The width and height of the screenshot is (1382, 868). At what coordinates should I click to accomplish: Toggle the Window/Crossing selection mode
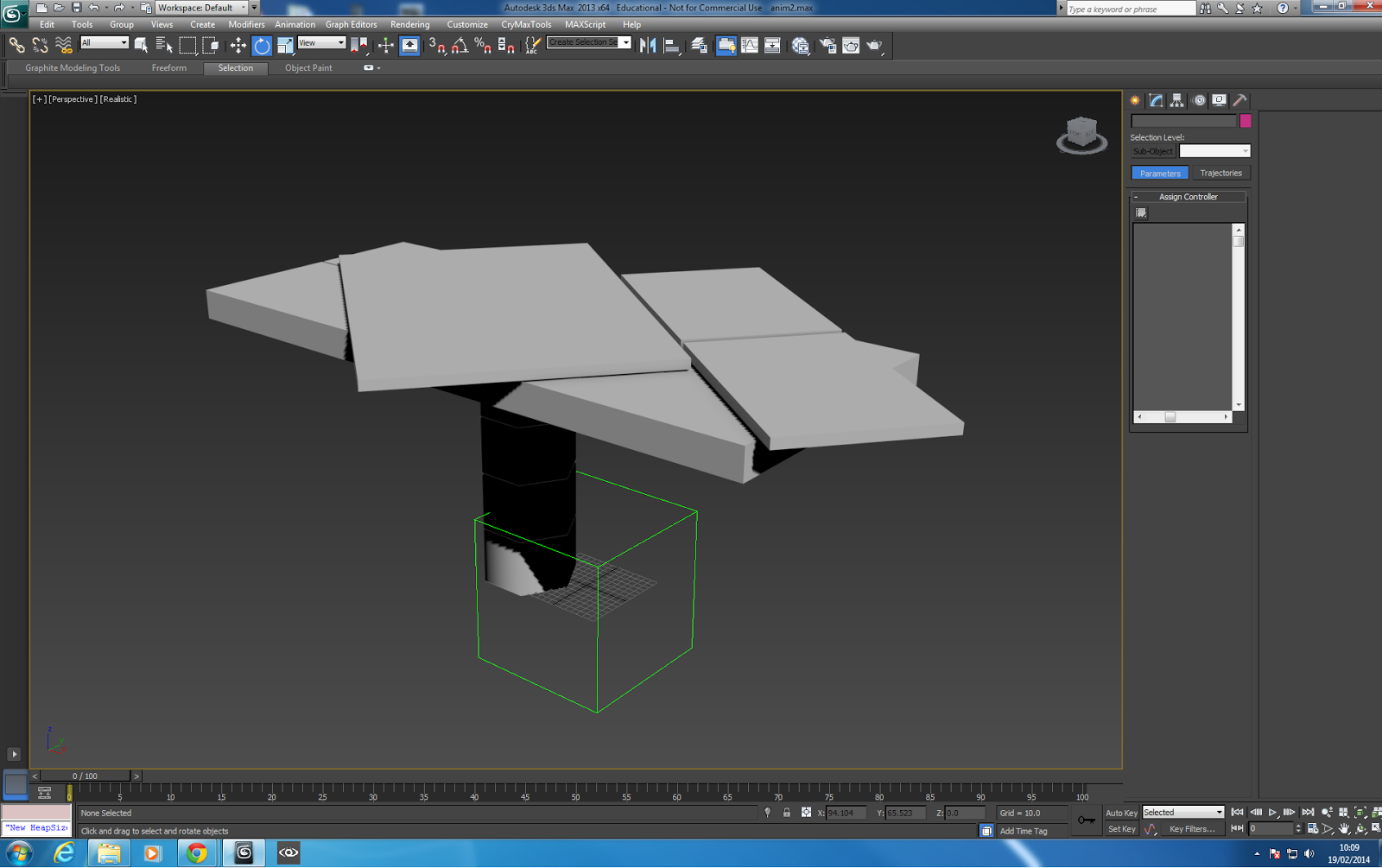(211, 45)
